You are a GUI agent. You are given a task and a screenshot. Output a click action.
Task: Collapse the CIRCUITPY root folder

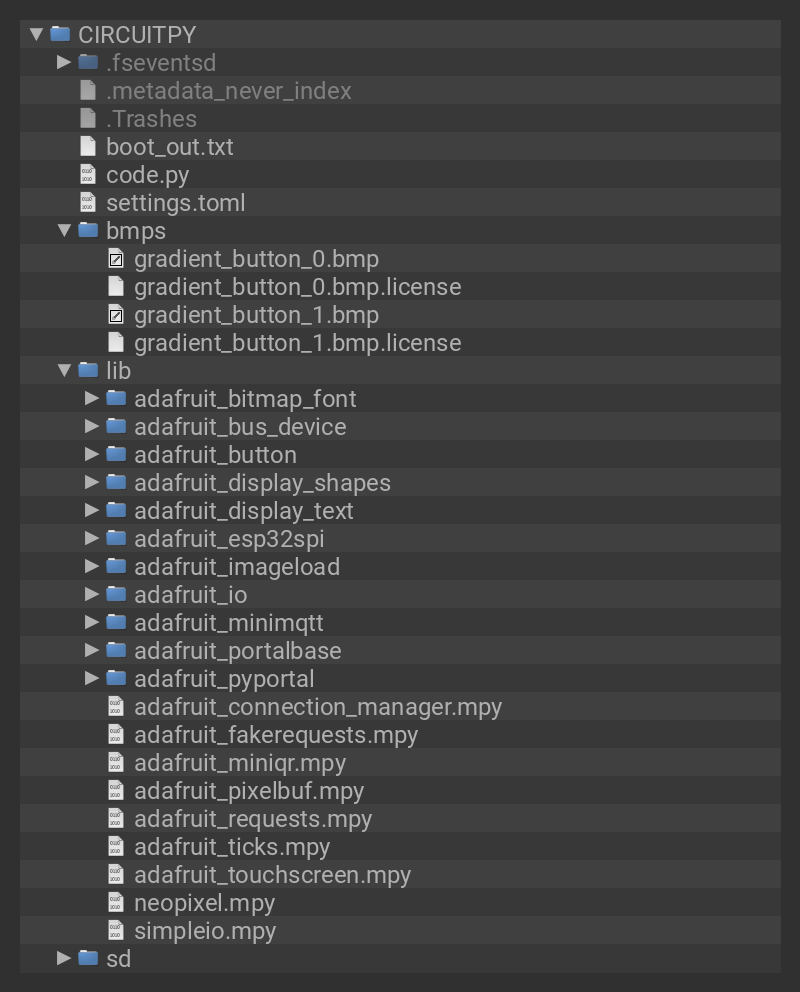37,34
